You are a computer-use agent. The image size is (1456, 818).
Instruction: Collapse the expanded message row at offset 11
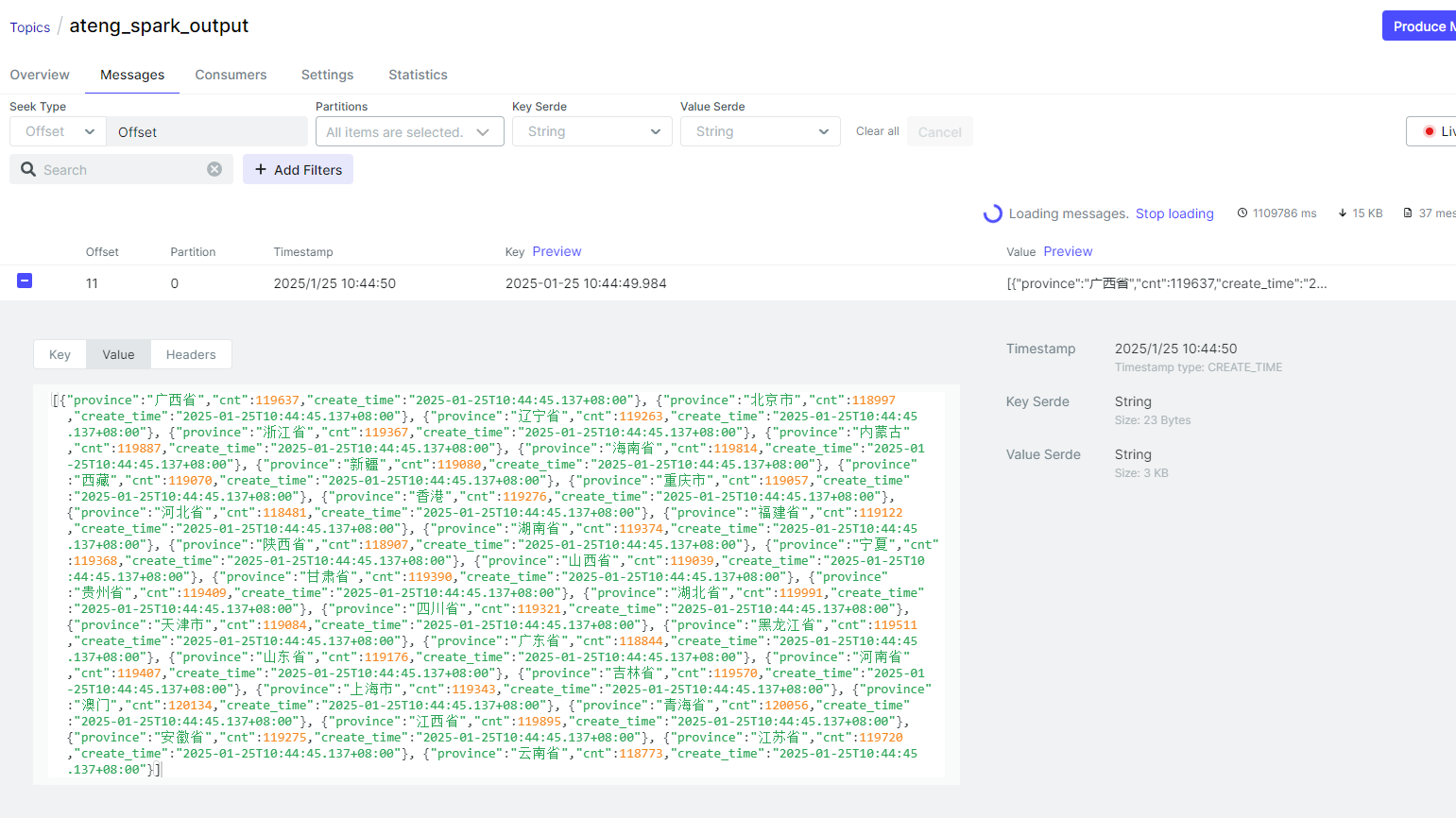[25, 281]
